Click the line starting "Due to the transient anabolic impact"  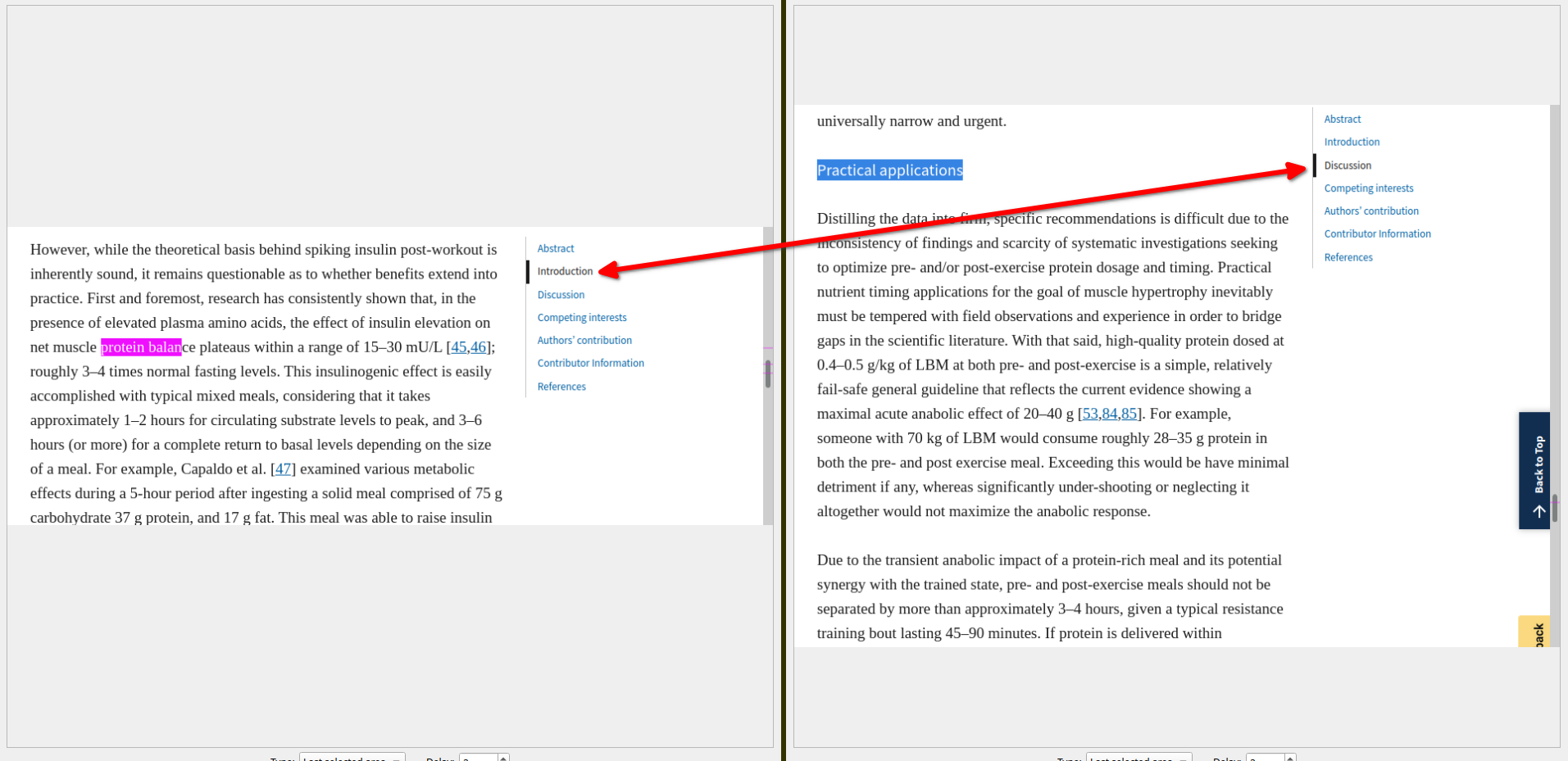tap(1049, 560)
